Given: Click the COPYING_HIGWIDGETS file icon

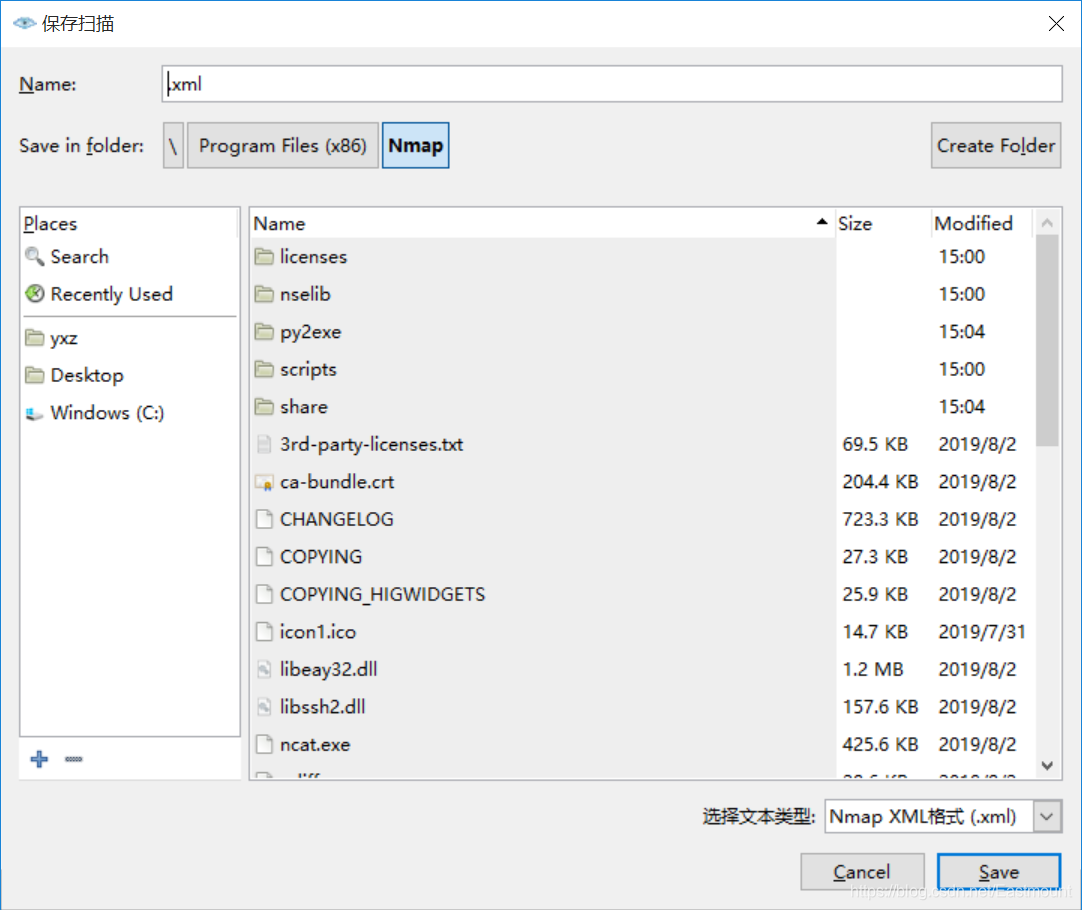Looking at the screenshot, I should (x=264, y=594).
